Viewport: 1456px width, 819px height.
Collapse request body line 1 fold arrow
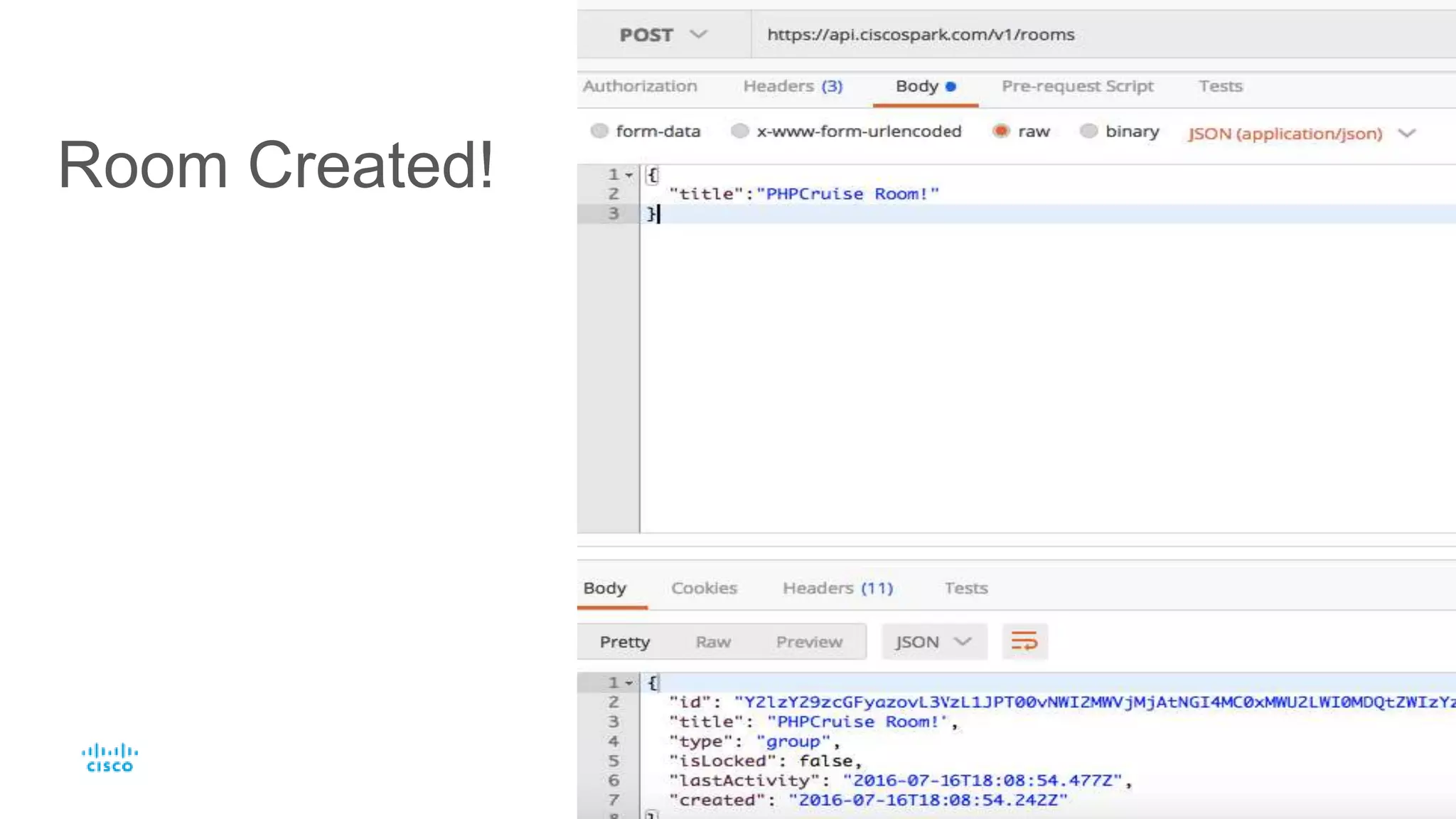click(629, 175)
